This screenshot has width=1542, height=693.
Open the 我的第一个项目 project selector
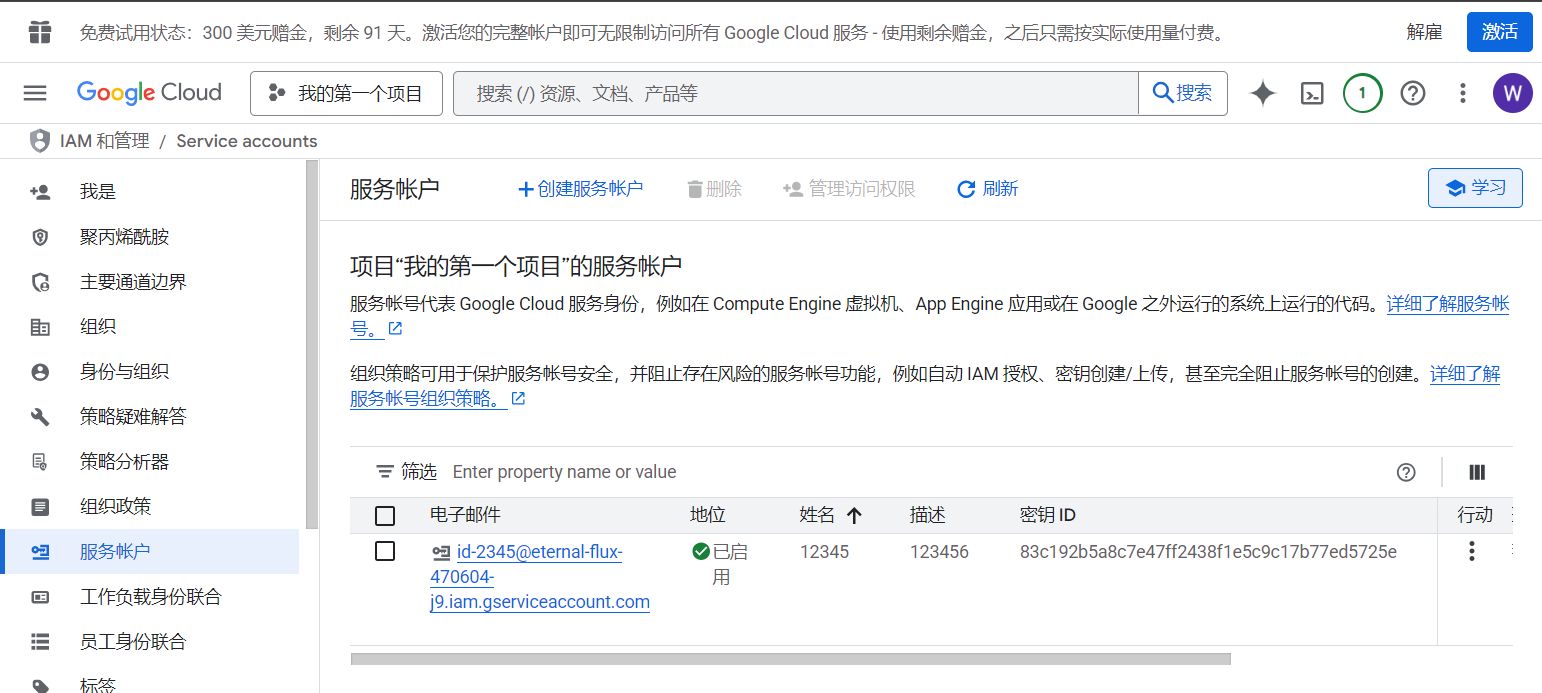[345, 93]
